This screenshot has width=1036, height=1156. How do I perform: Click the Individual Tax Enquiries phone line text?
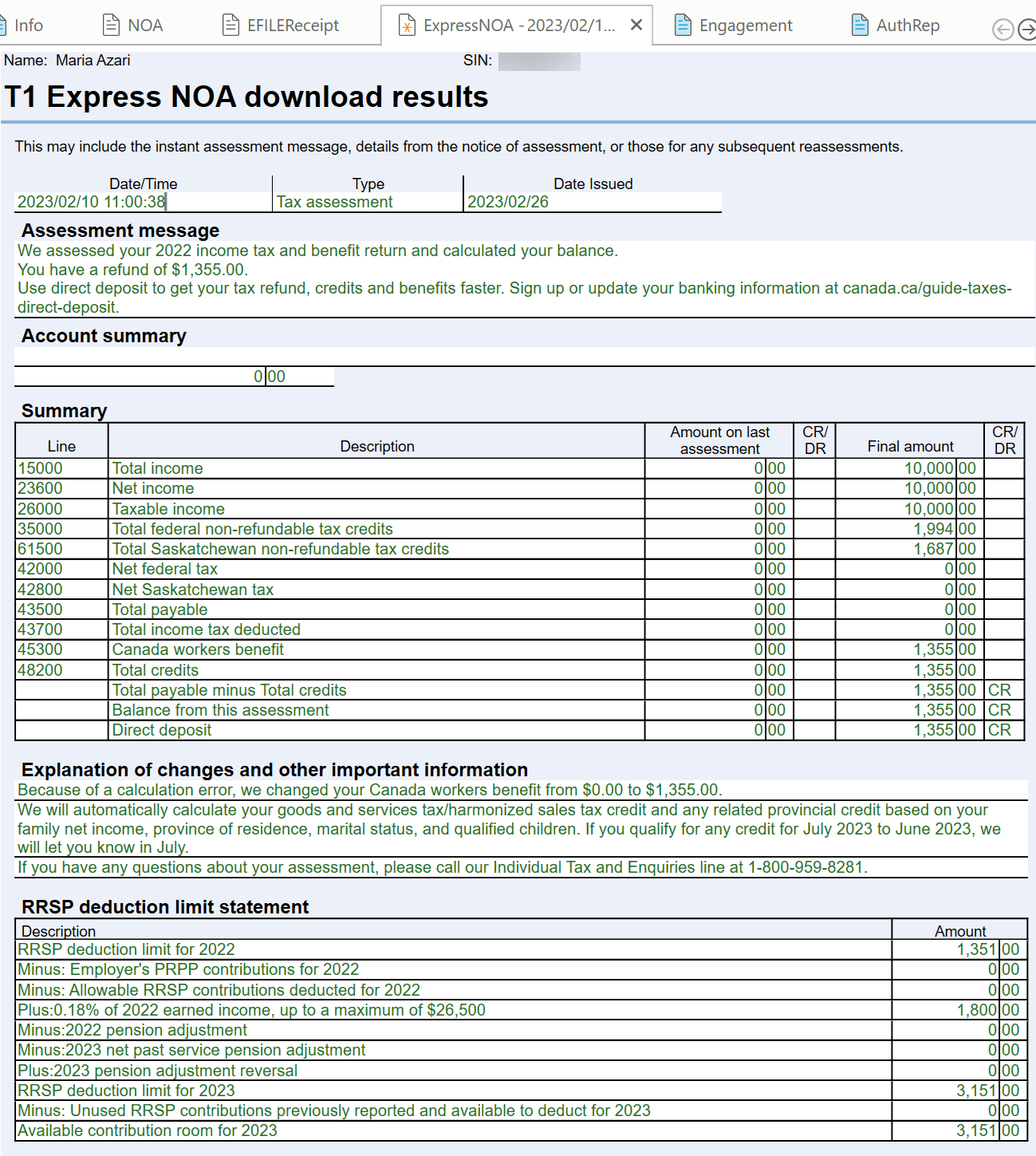click(443, 867)
